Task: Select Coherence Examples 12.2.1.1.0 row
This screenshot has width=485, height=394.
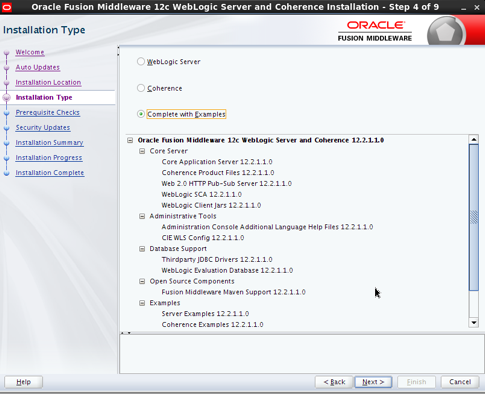Action: click(213, 324)
